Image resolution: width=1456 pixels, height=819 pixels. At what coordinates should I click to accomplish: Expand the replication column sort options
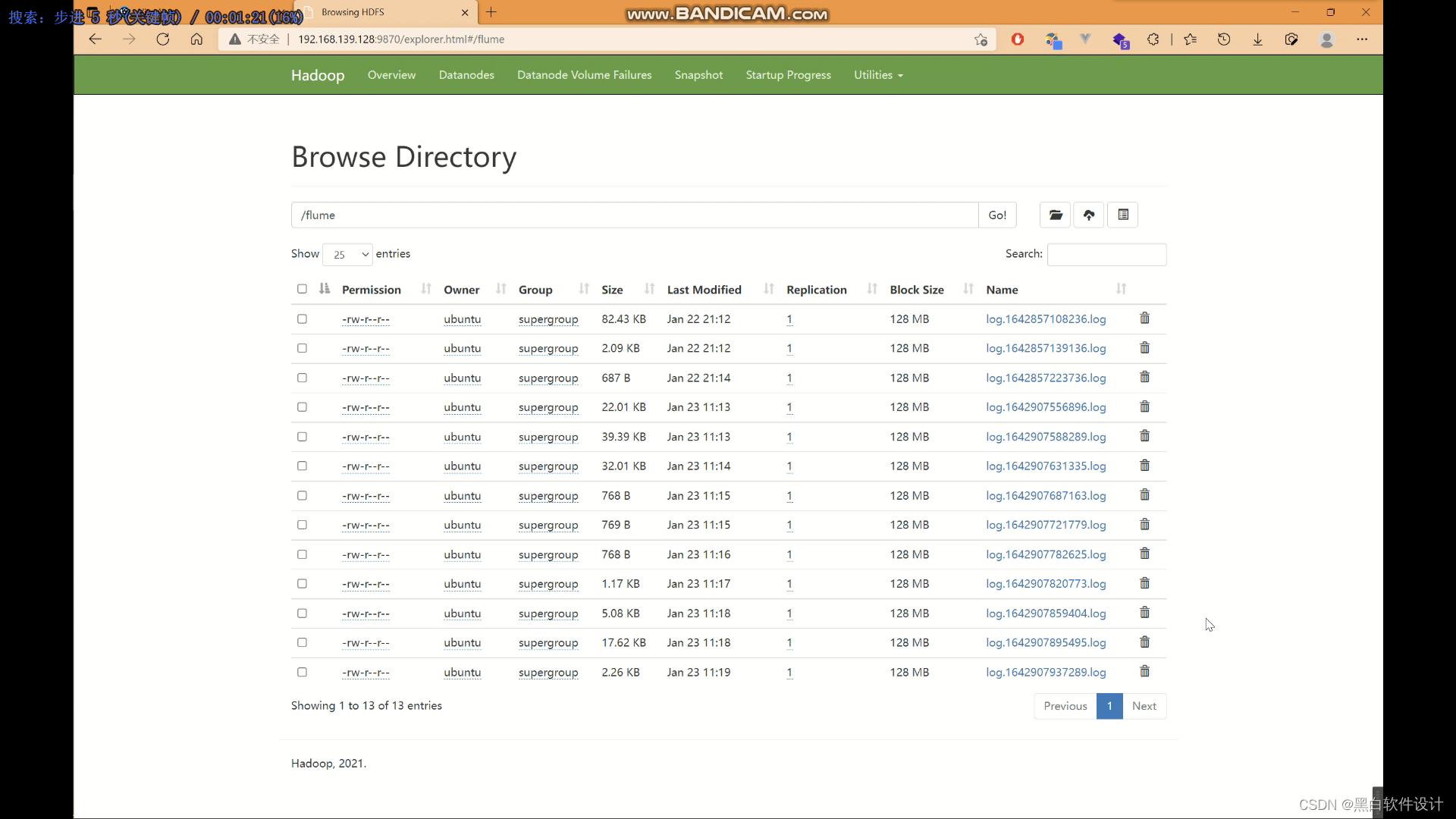click(x=869, y=289)
